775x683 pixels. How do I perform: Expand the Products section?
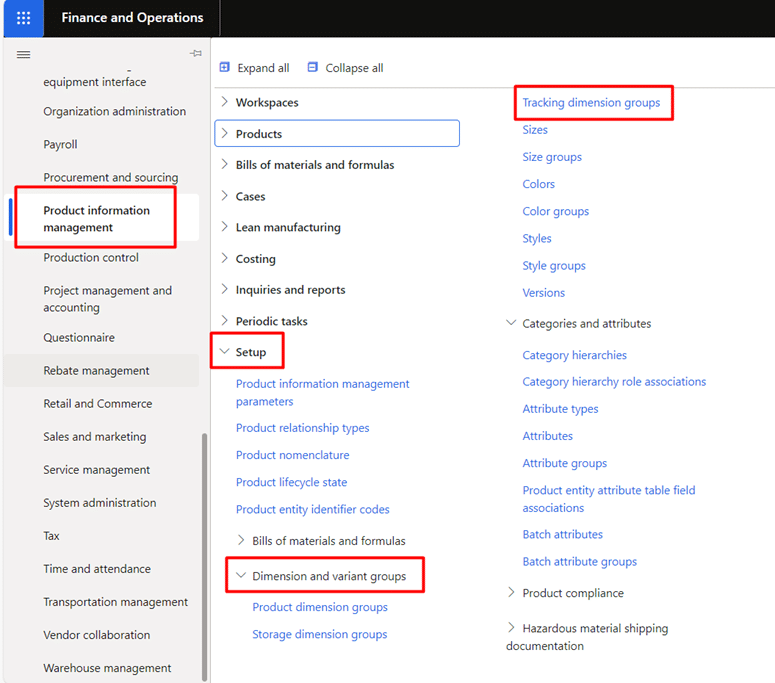tap(224, 133)
